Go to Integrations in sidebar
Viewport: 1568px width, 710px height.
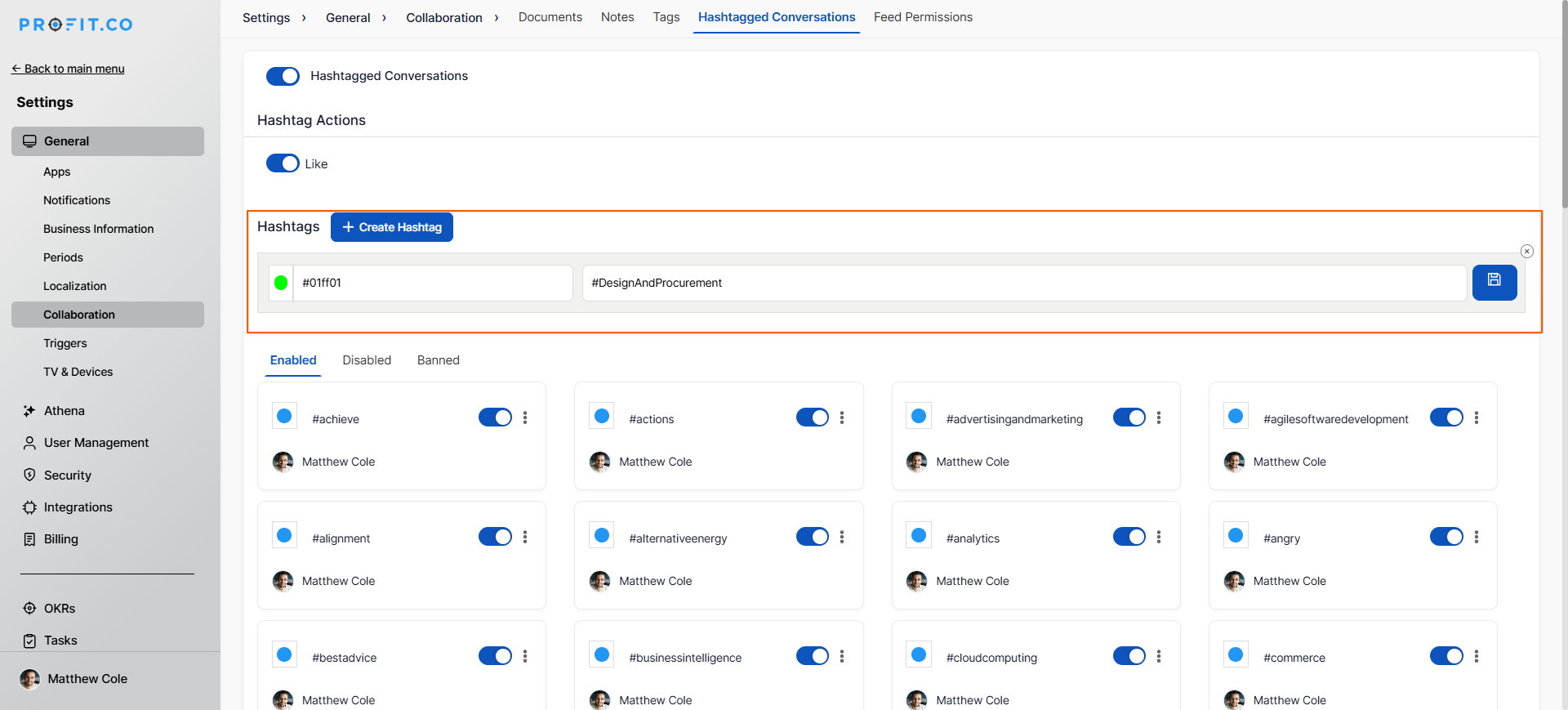pos(78,507)
